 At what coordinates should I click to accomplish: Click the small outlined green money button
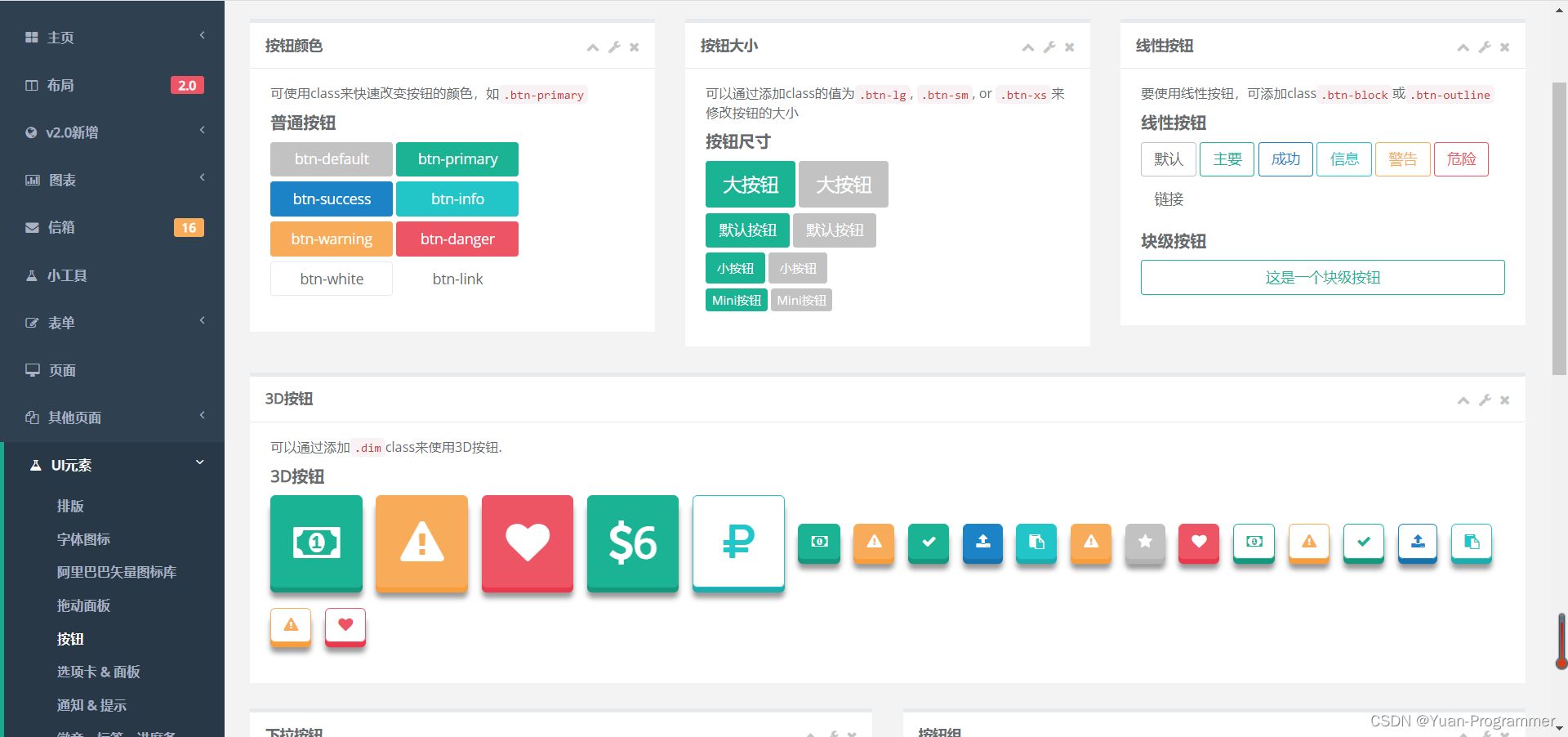click(1254, 543)
